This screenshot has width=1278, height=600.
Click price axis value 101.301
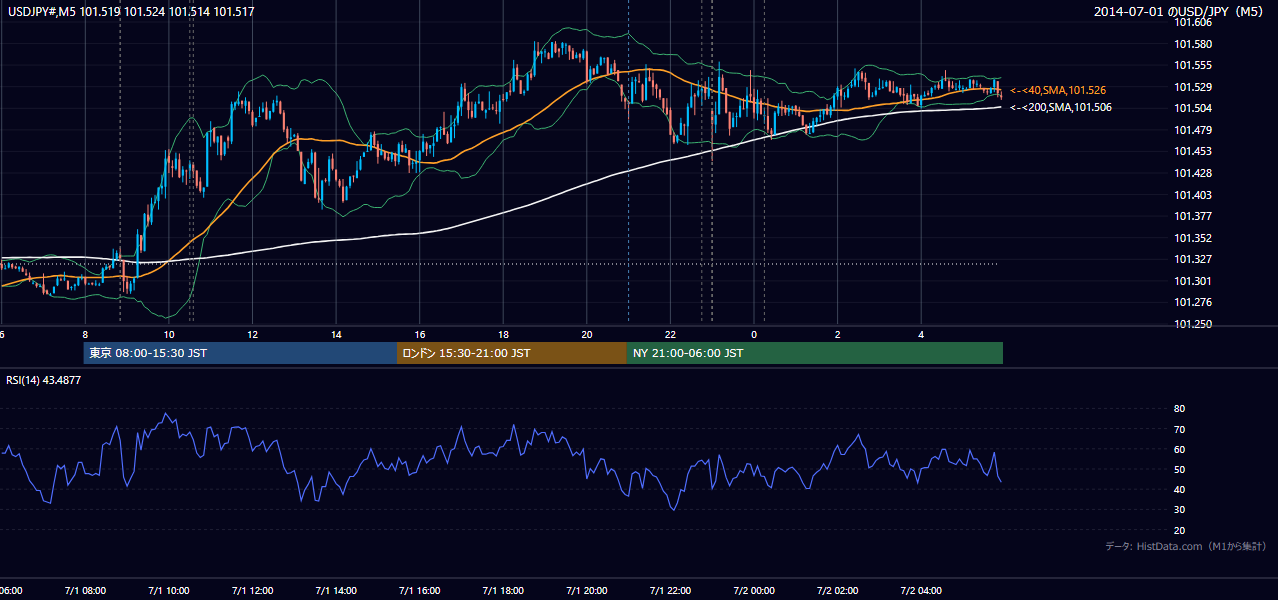pos(1193,281)
